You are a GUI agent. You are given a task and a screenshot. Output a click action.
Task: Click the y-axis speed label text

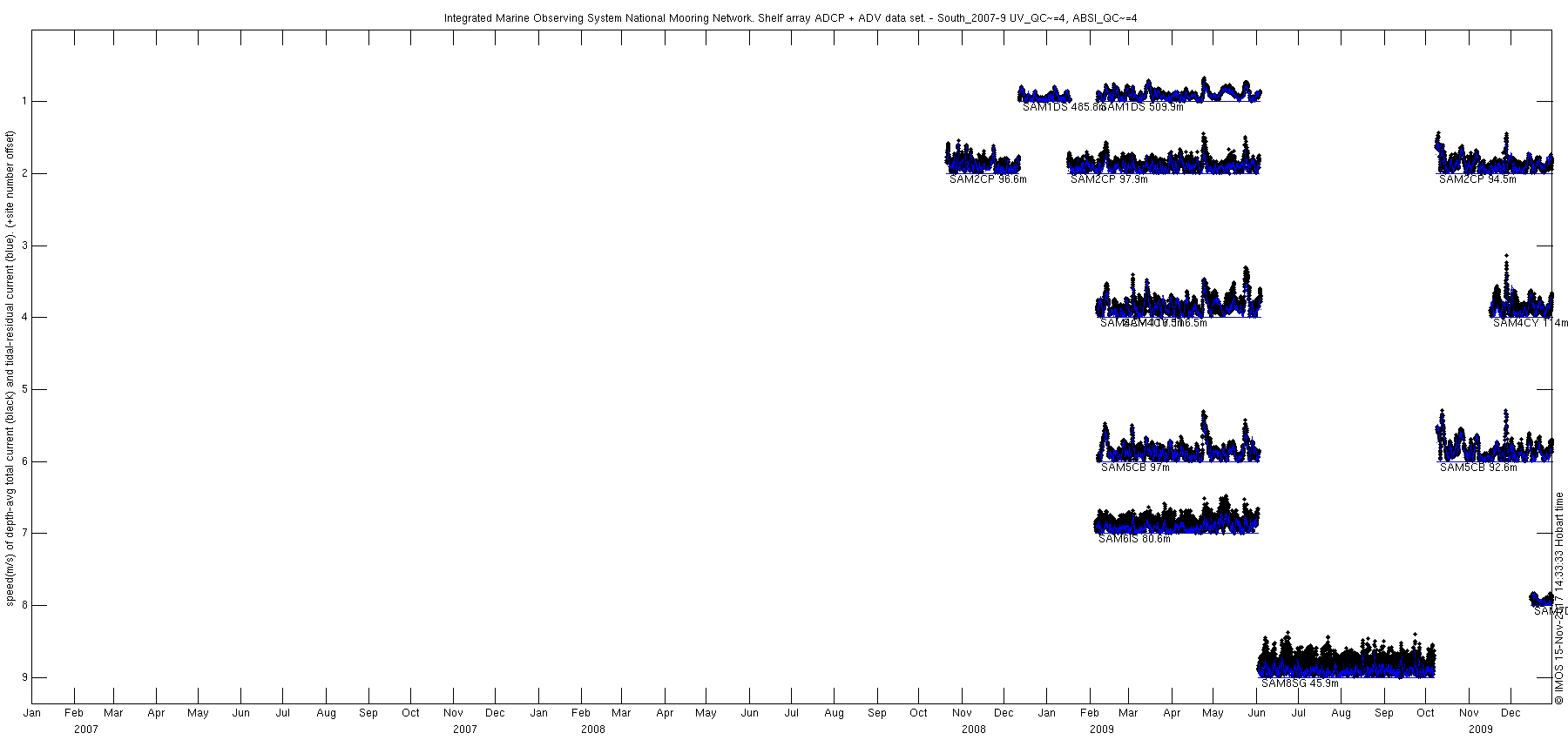pyautogui.click(x=10, y=368)
